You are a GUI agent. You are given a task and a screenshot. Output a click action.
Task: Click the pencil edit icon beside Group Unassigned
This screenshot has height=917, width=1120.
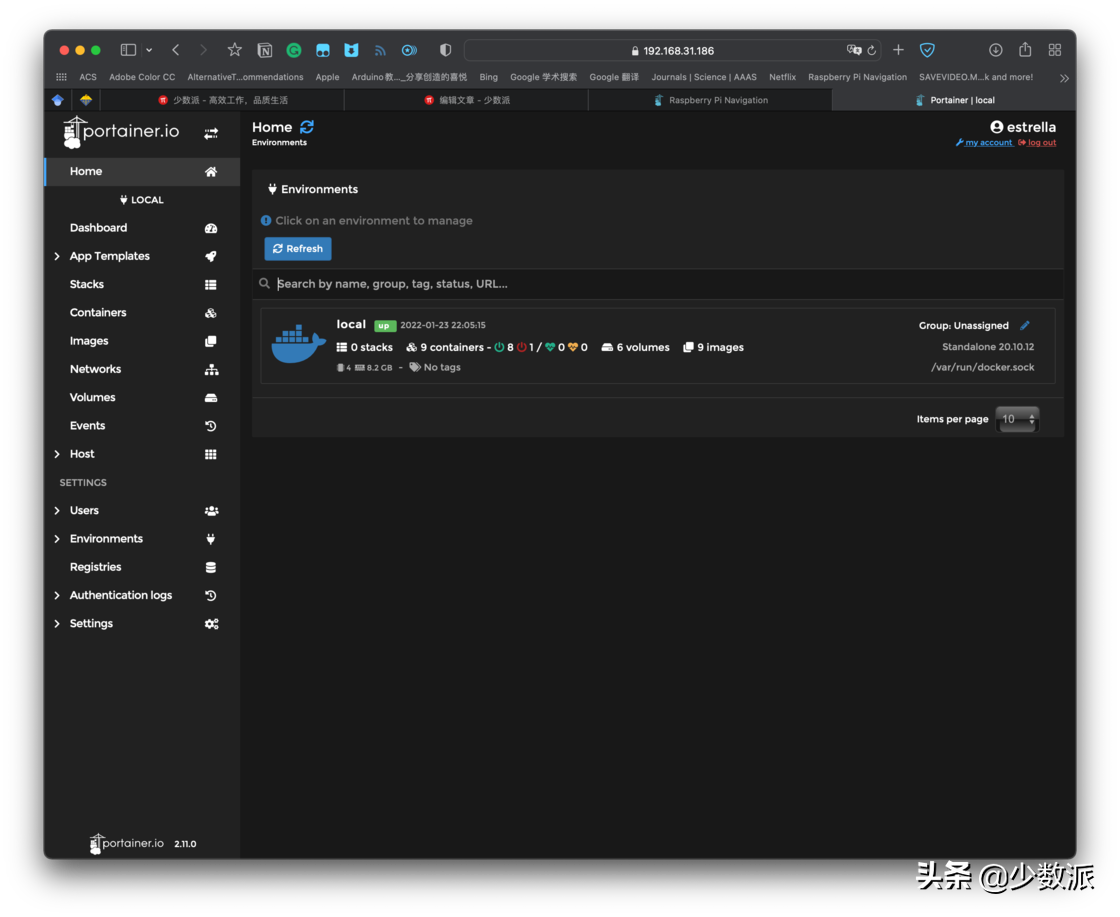pos(1025,325)
